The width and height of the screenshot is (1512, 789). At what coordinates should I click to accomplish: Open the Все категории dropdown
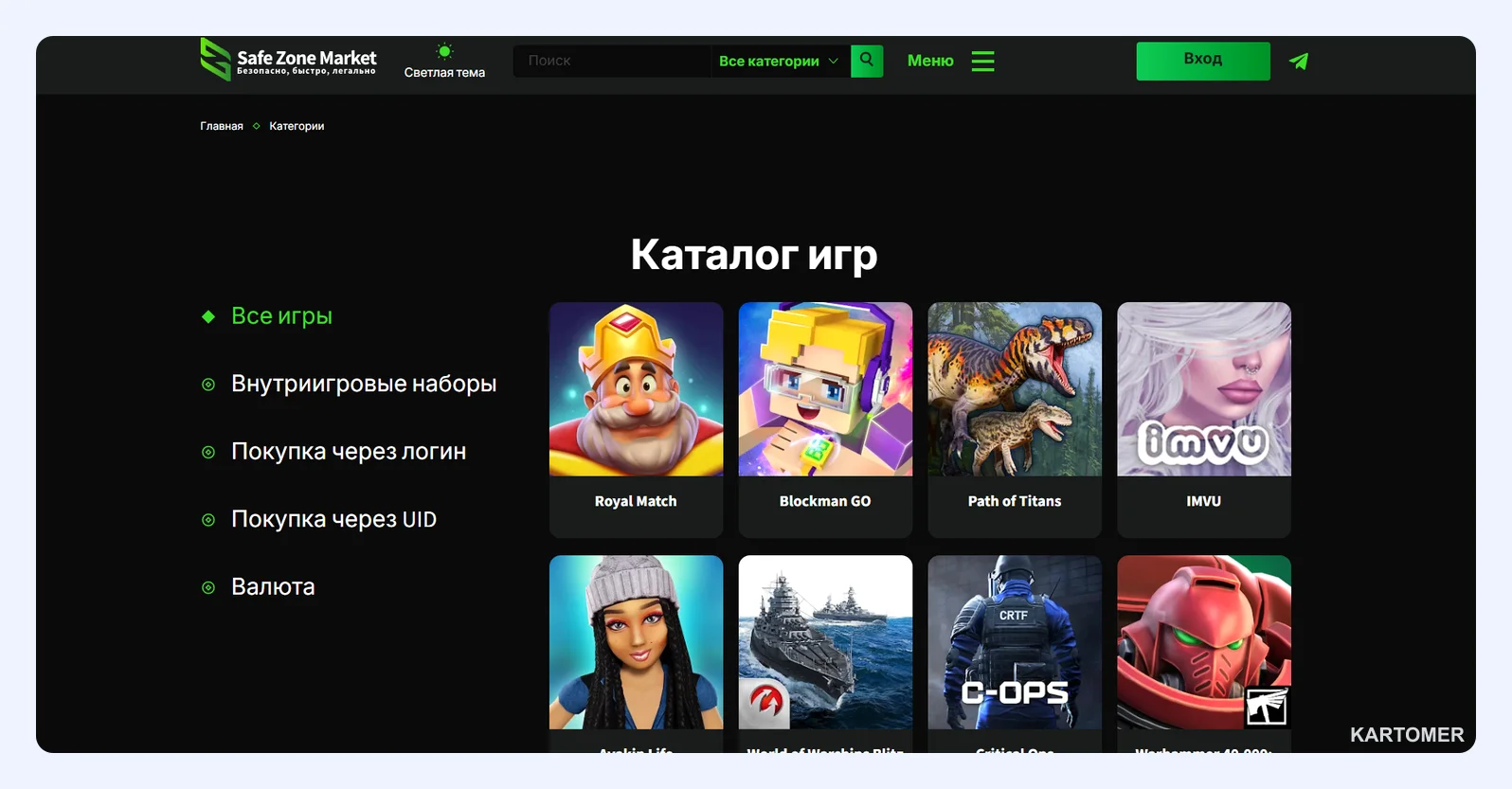779,61
